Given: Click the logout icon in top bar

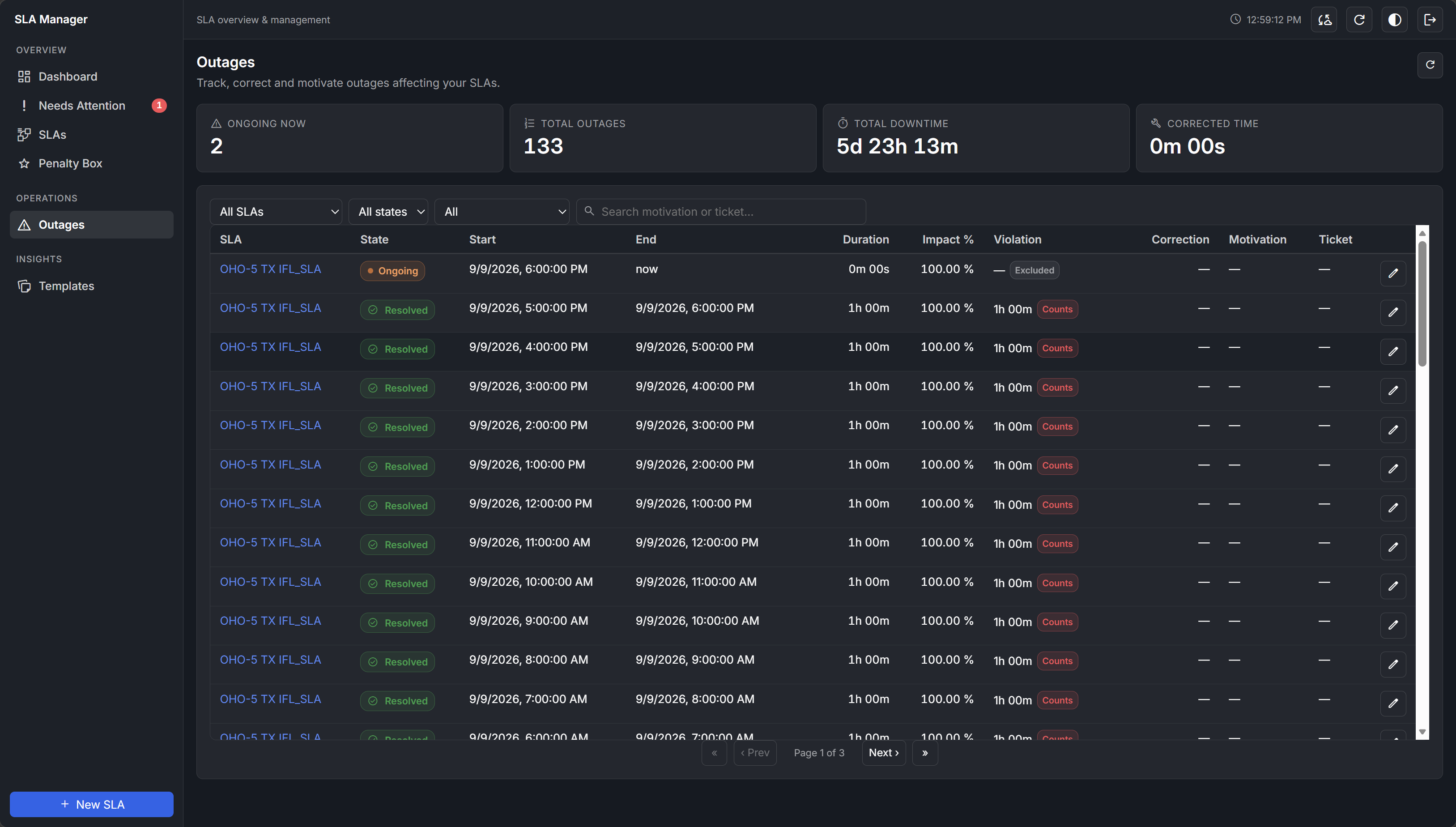Looking at the screenshot, I should pos(1430,20).
